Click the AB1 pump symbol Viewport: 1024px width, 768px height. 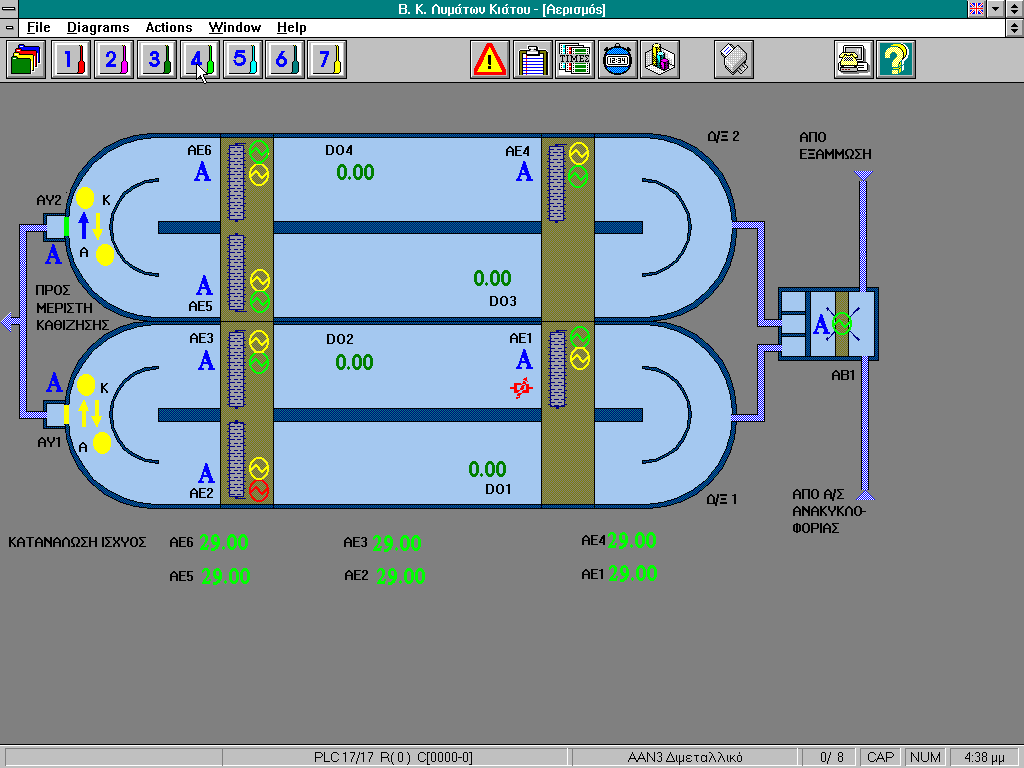tap(841, 323)
